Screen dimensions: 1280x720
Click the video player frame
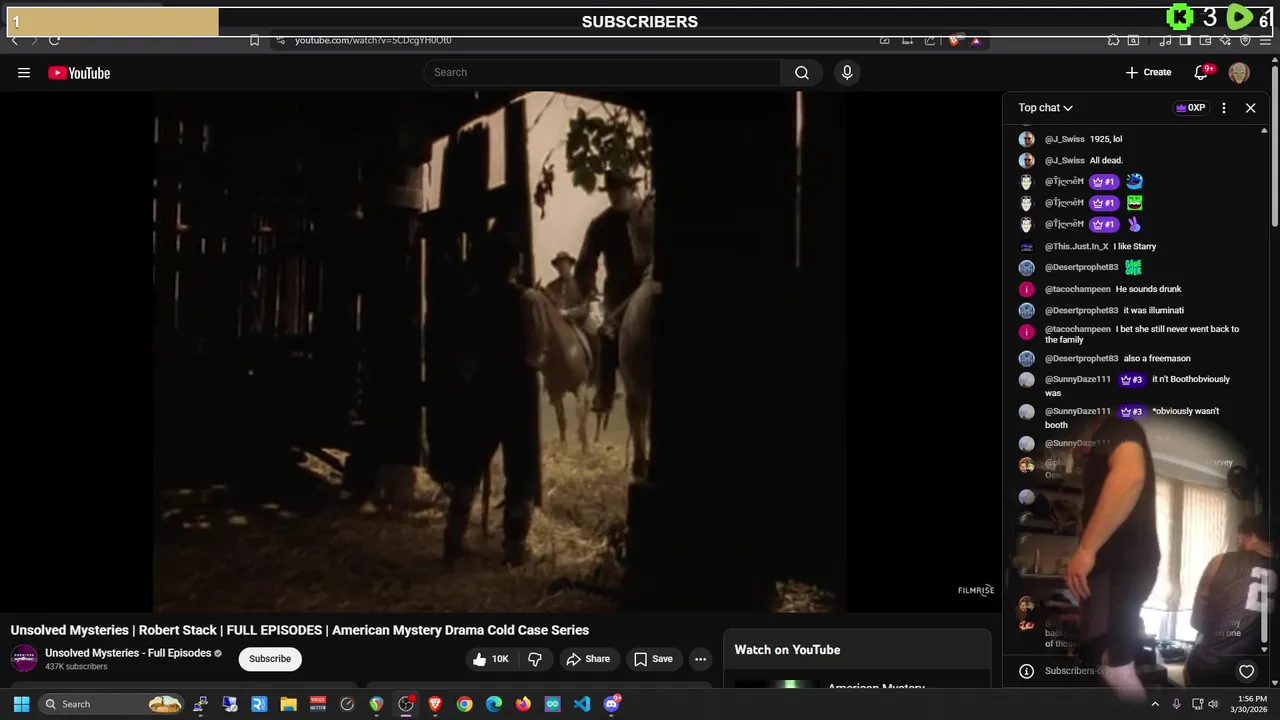point(500,351)
